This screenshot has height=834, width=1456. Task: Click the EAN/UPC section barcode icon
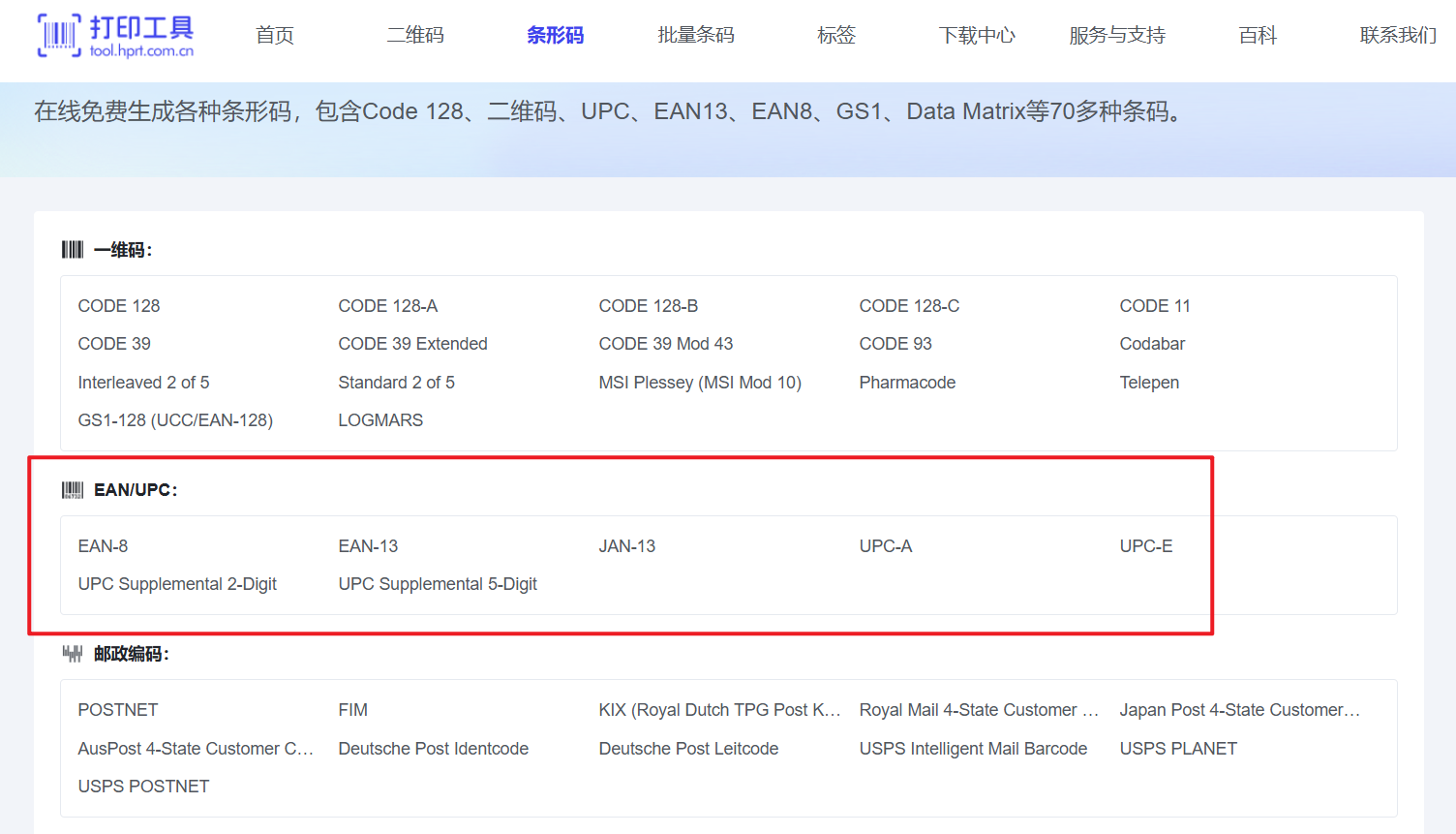73,490
